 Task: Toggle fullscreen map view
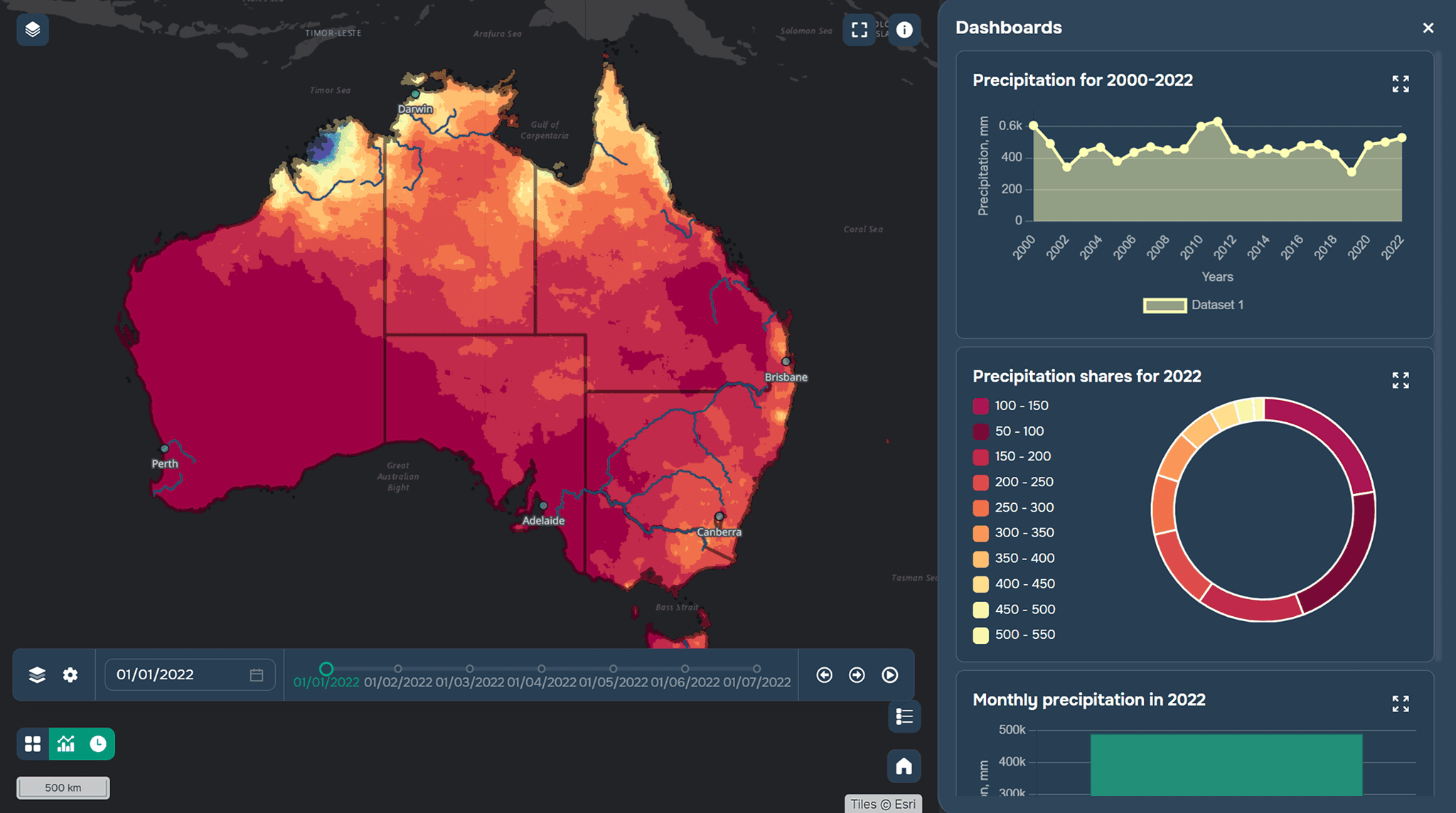click(860, 30)
